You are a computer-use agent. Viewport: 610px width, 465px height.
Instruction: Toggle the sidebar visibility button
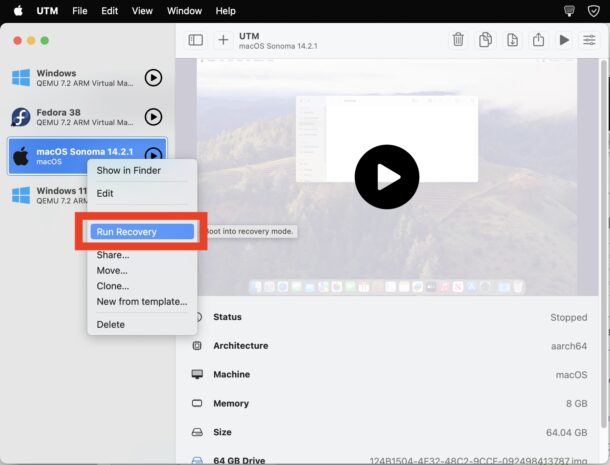(x=196, y=40)
